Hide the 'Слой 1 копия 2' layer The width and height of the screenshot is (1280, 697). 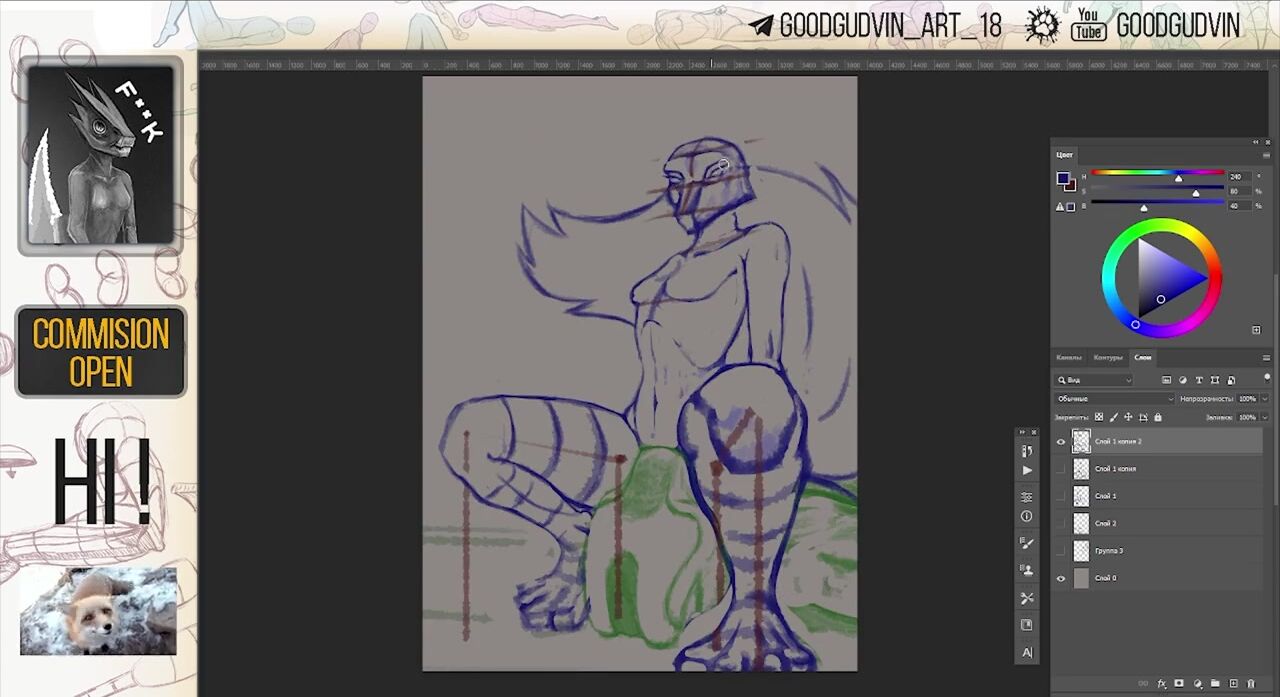coord(1061,441)
